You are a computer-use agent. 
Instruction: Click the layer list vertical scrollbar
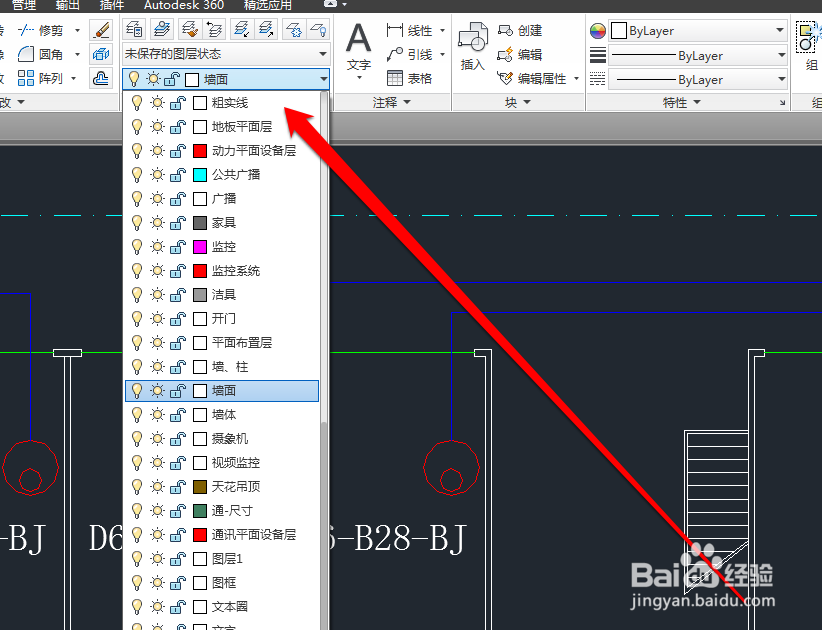point(324,361)
